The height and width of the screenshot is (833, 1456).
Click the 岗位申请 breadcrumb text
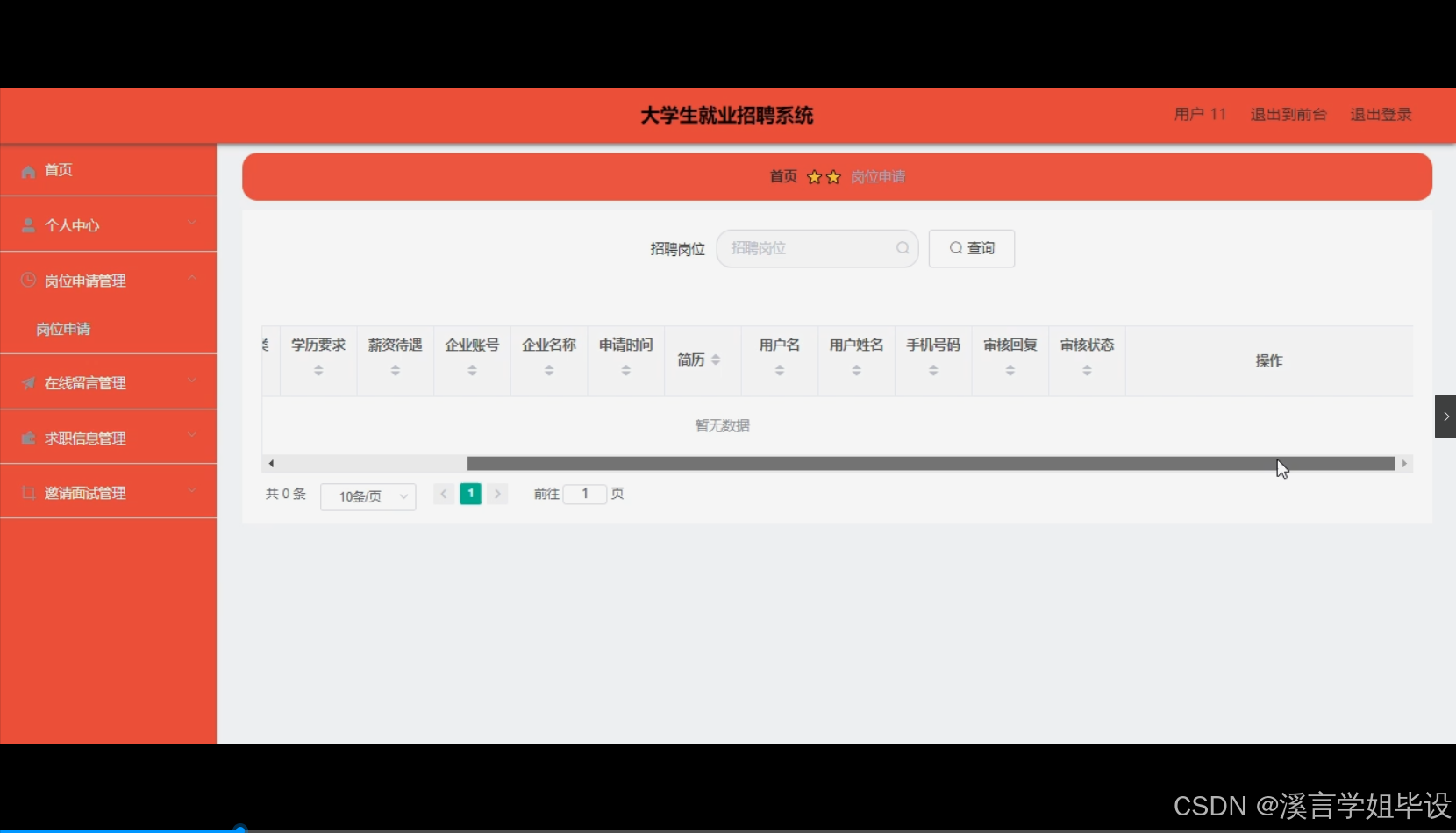[878, 176]
